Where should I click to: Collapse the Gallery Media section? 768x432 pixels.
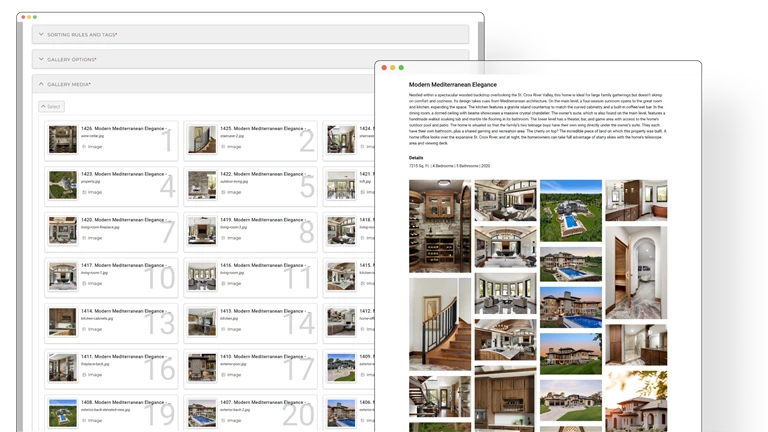pyautogui.click(x=203, y=84)
